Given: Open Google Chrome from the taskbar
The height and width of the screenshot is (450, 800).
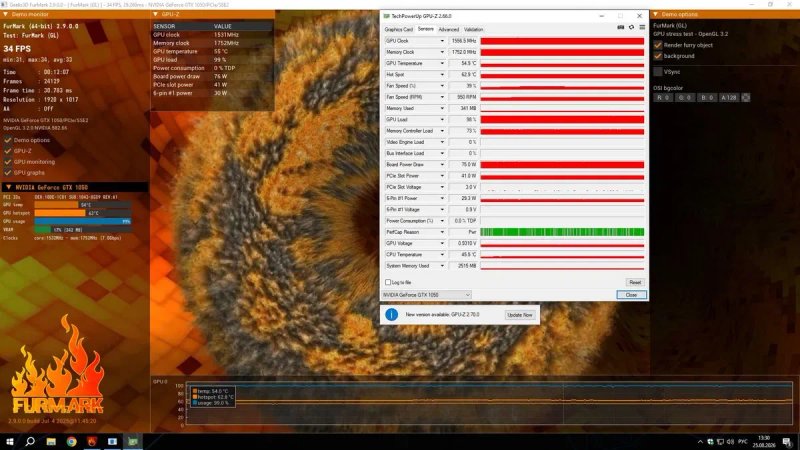Looking at the screenshot, I should tap(71, 442).
